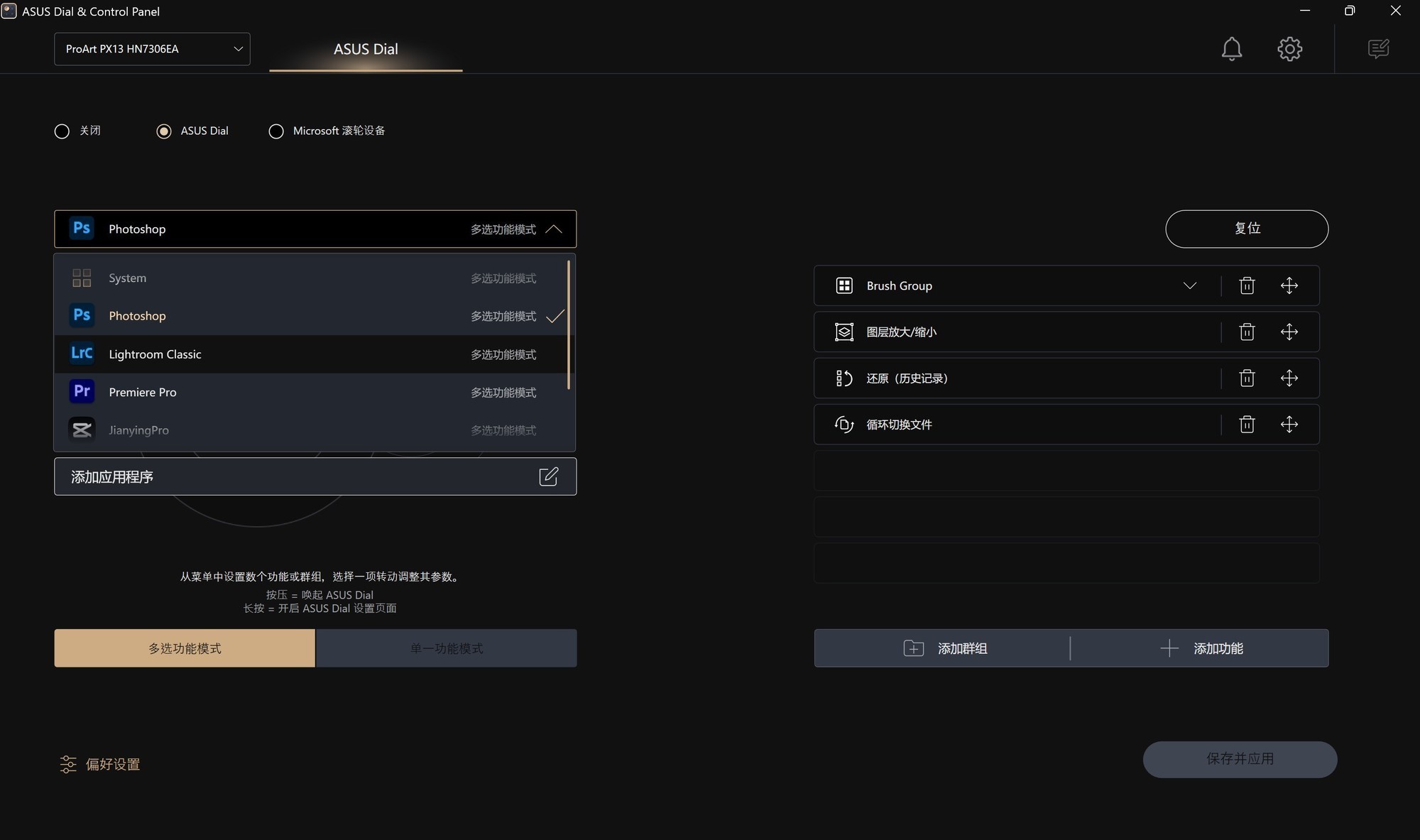Delete the 循环切换文件 function
The image size is (1420, 840).
(1247, 424)
